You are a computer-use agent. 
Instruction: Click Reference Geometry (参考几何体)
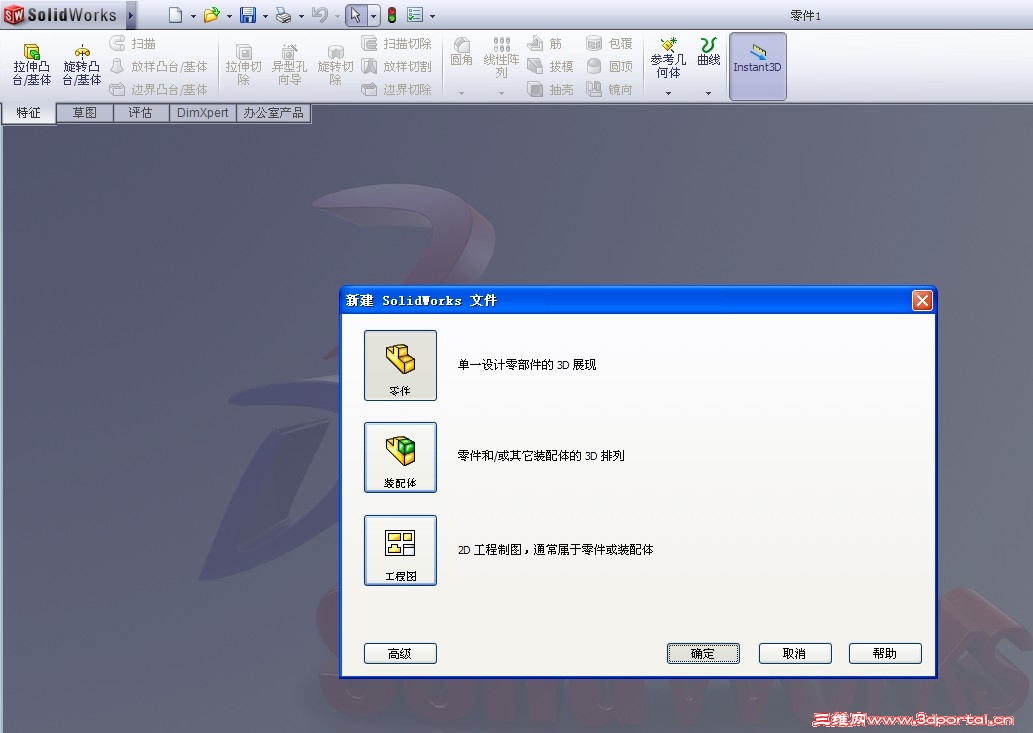pos(668,58)
